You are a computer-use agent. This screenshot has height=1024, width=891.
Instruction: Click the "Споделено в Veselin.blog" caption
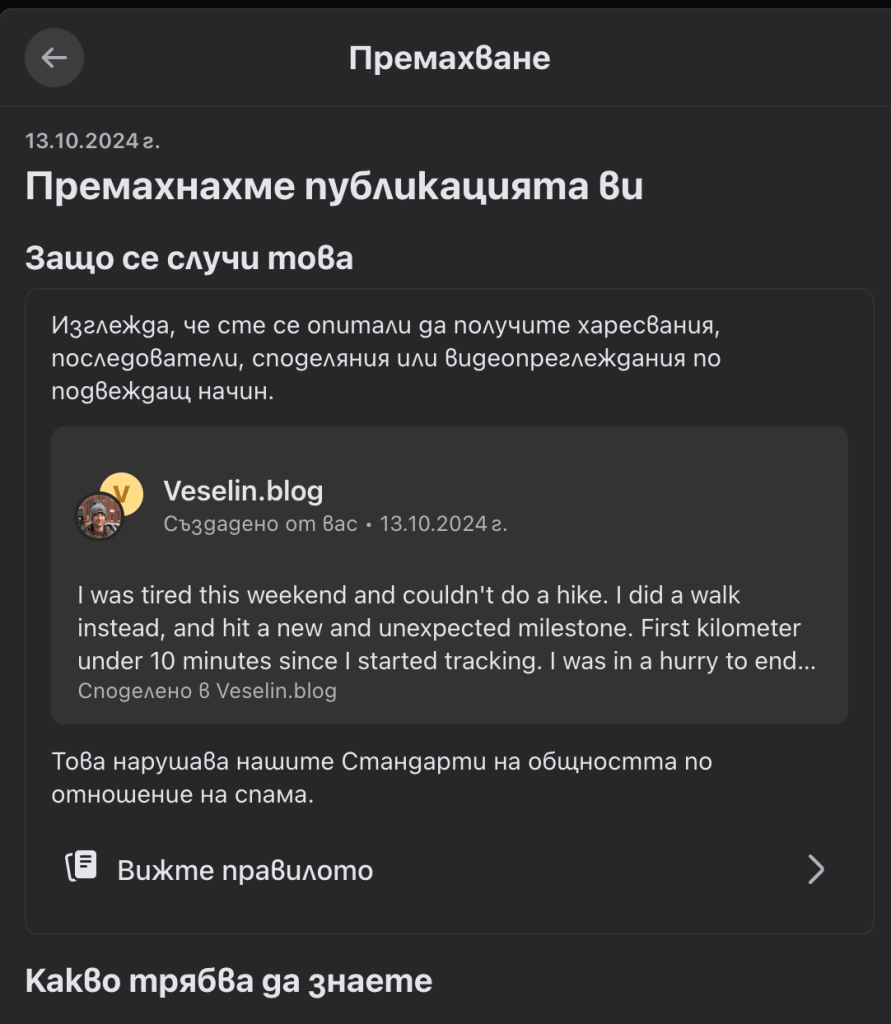pos(207,691)
